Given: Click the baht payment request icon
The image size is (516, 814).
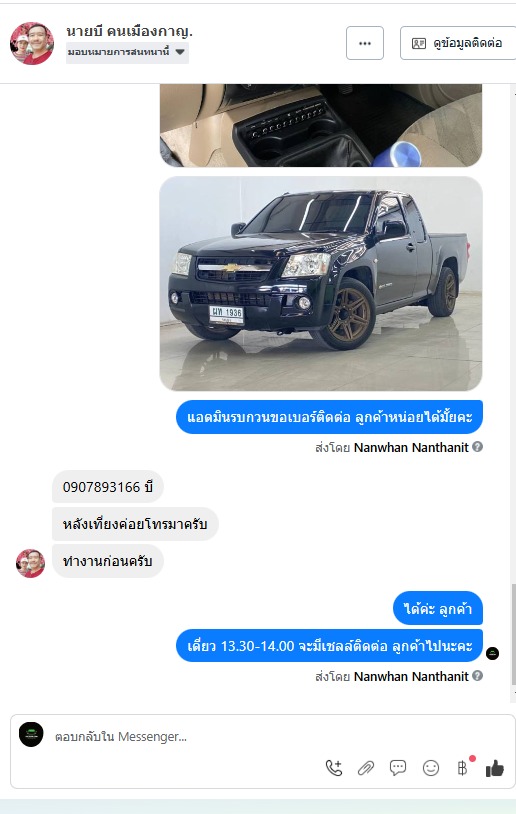Looking at the screenshot, I should tap(463, 767).
